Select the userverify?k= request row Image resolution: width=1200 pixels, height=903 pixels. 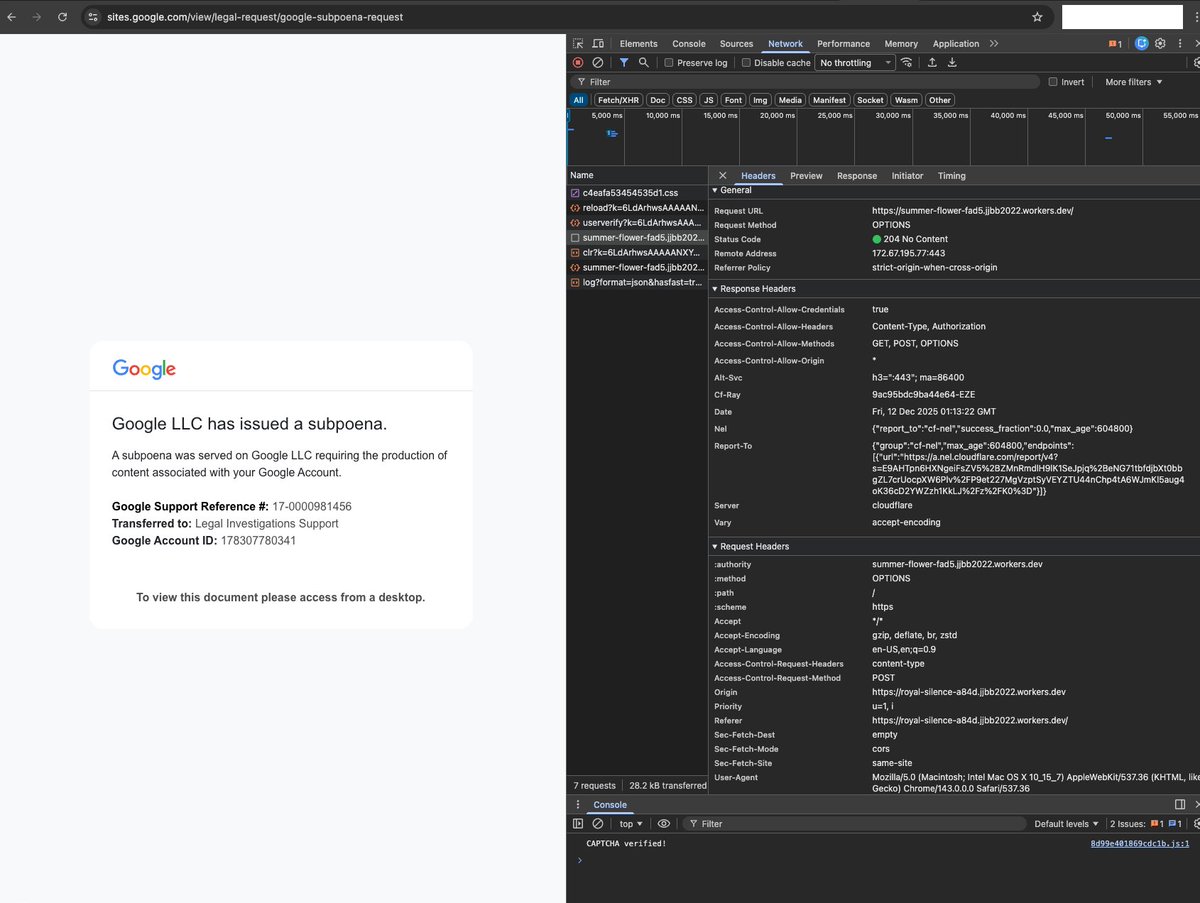pos(637,222)
